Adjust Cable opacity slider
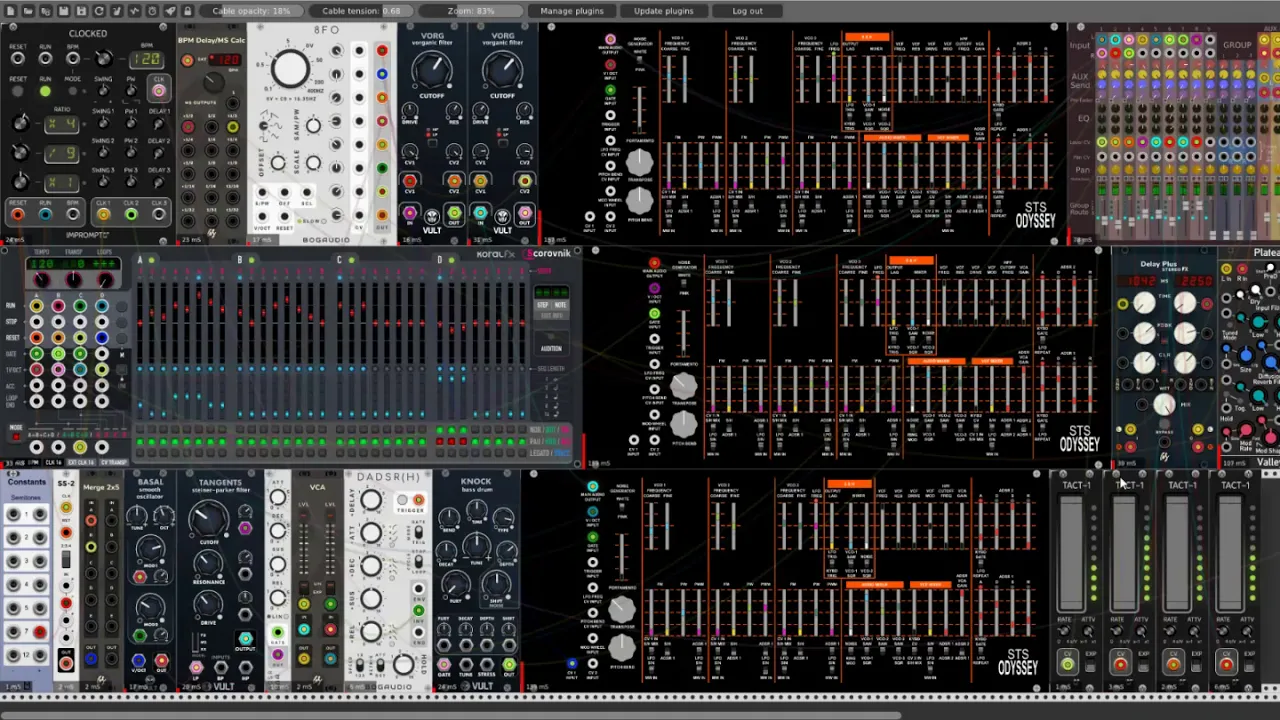 coord(250,11)
